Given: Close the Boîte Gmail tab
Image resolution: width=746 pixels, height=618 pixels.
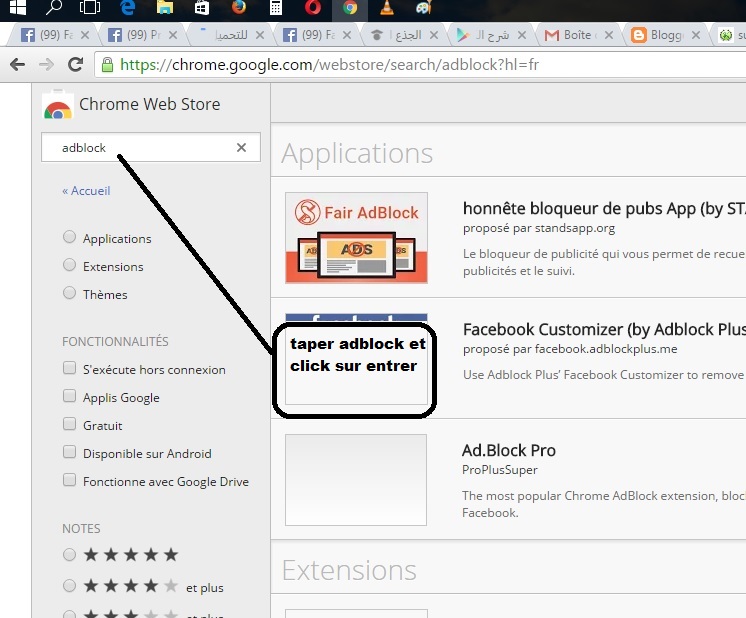Looking at the screenshot, I should pos(609,35).
